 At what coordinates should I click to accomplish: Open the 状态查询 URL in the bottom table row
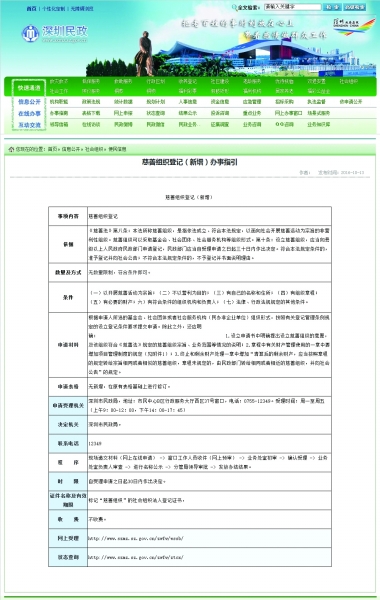(136, 557)
